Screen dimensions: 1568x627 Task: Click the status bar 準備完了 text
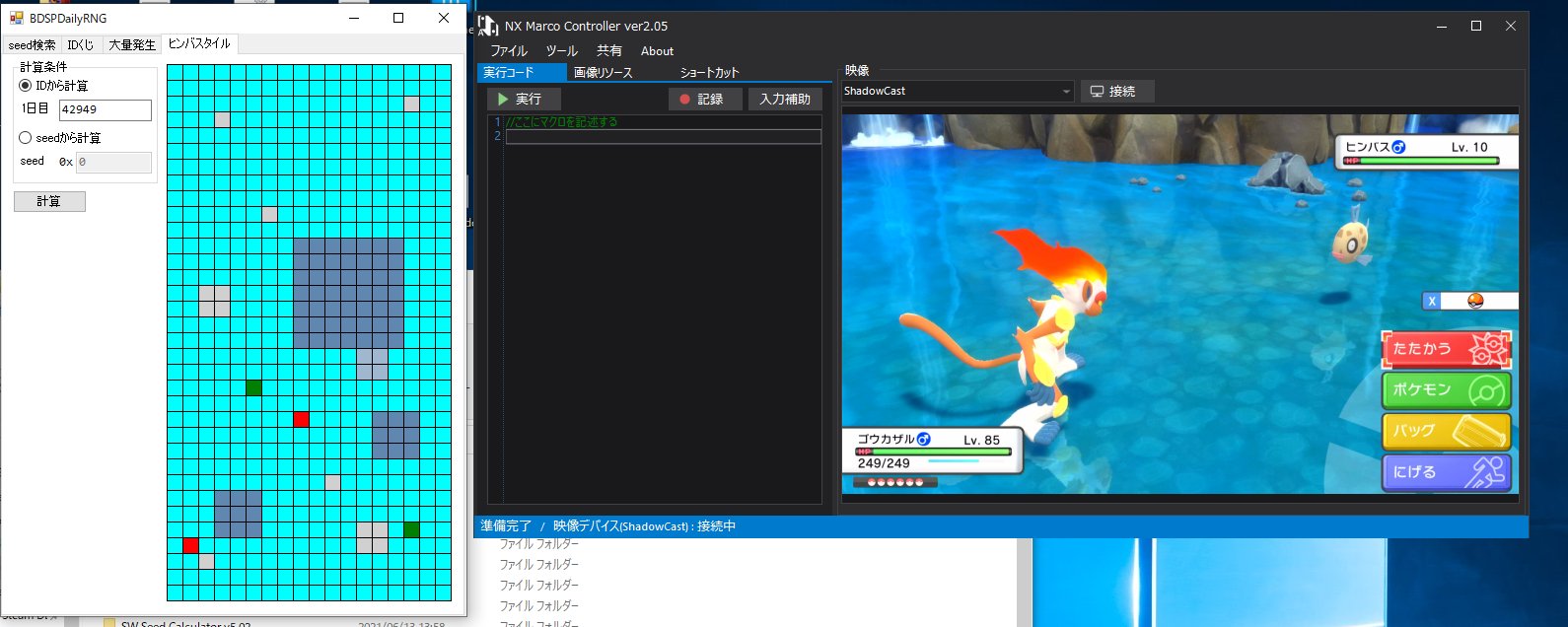506,526
